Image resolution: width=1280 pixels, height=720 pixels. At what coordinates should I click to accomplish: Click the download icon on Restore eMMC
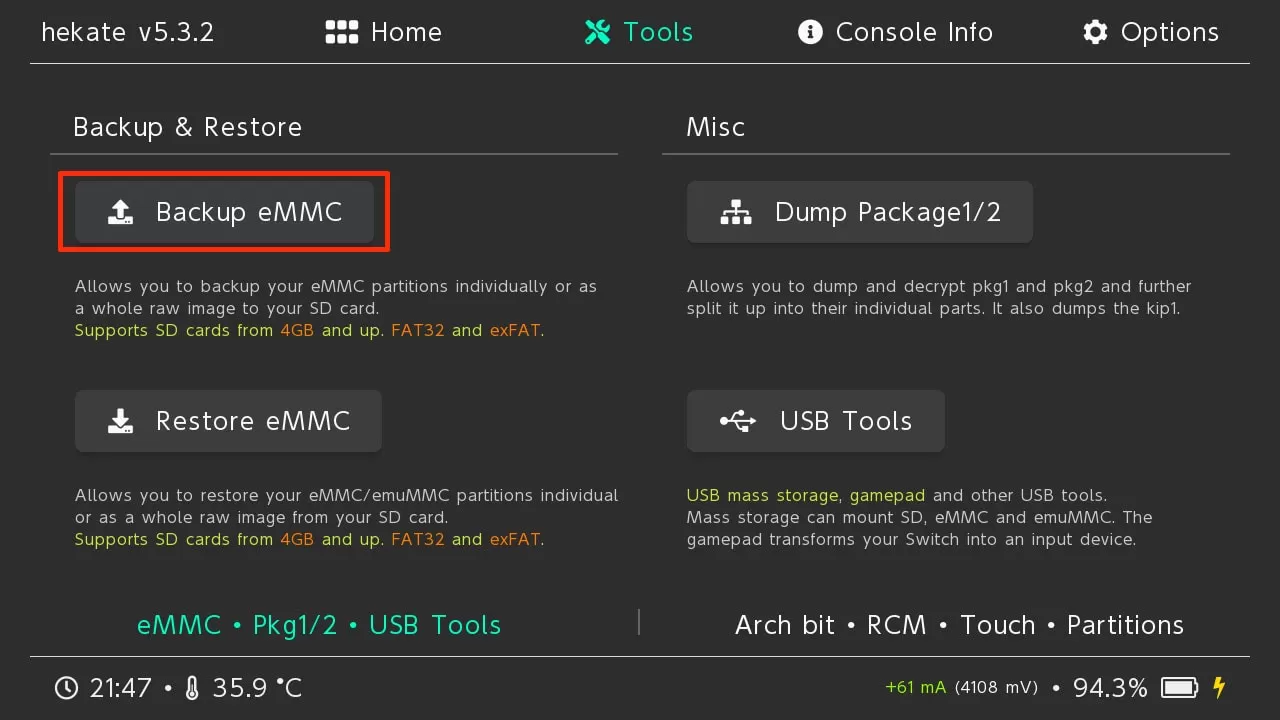point(120,421)
